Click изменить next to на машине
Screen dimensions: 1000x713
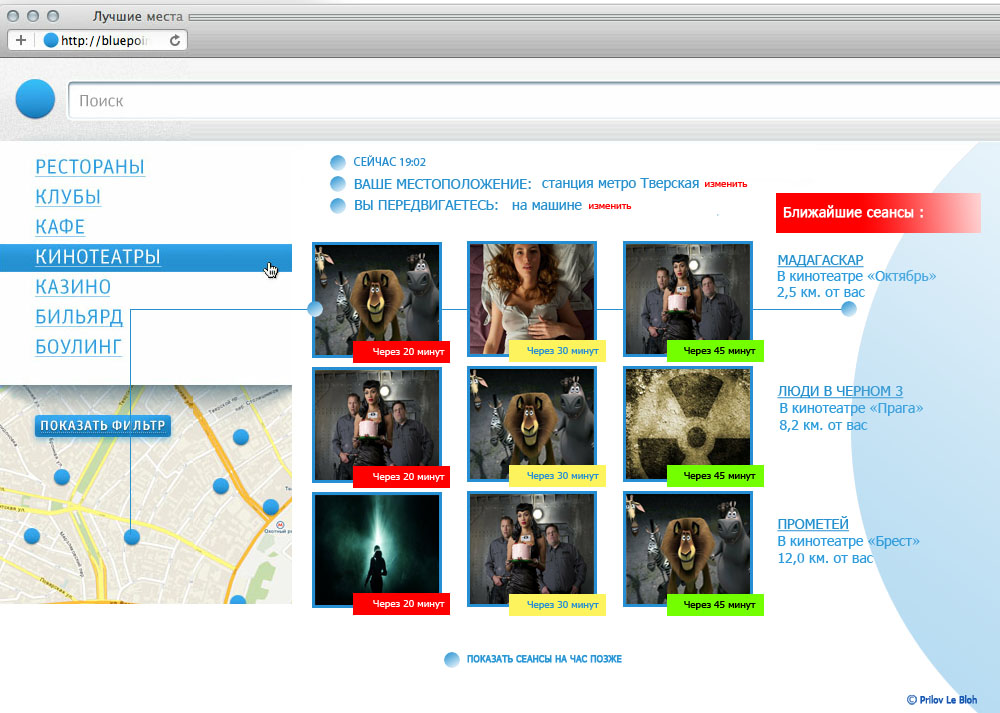tap(609, 206)
